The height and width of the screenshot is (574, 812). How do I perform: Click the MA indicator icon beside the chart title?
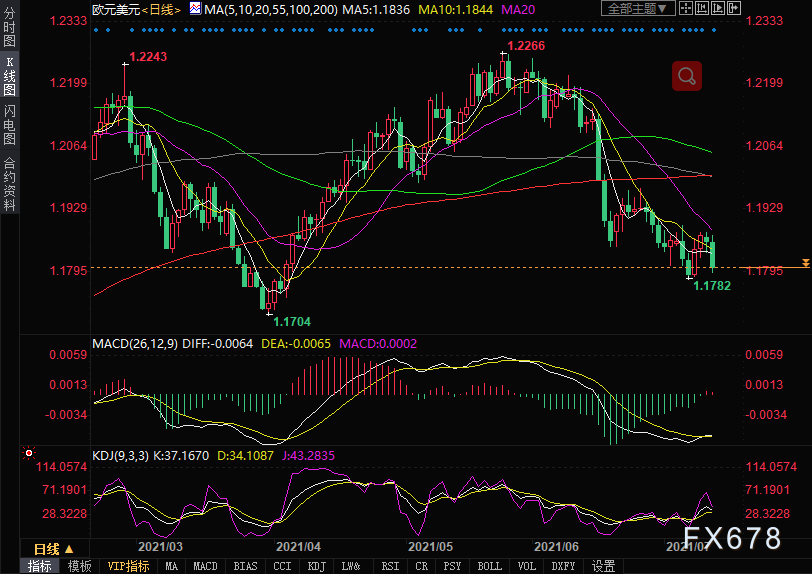[x=195, y=8]
